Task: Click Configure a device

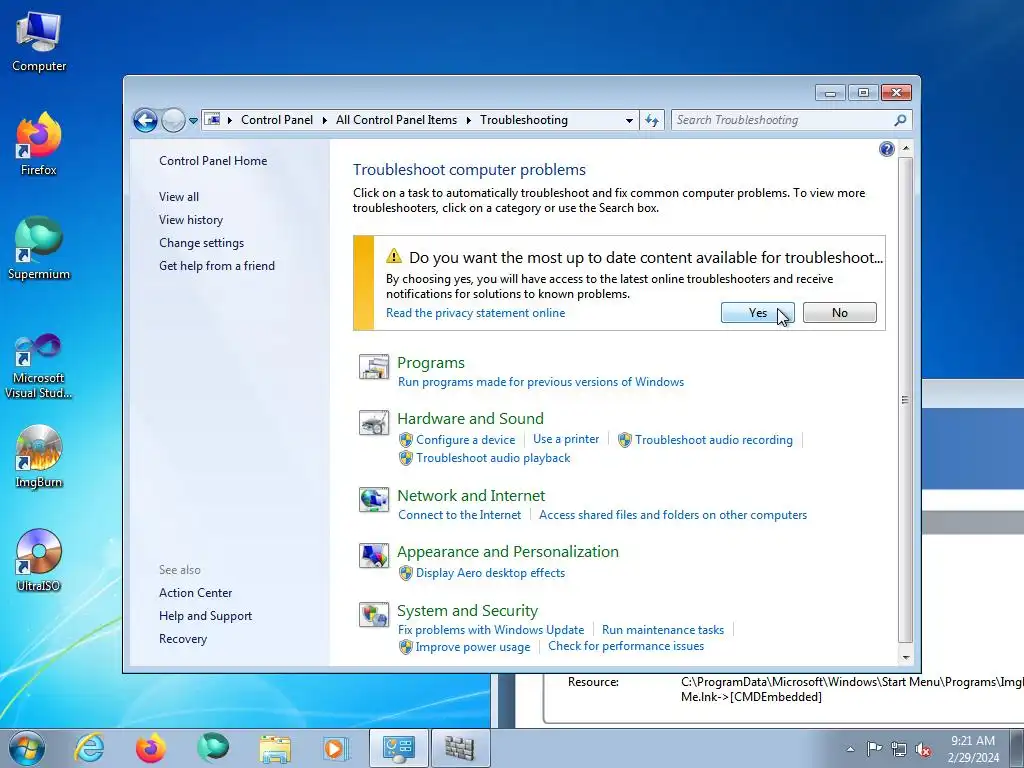Action: coord(465,440)
